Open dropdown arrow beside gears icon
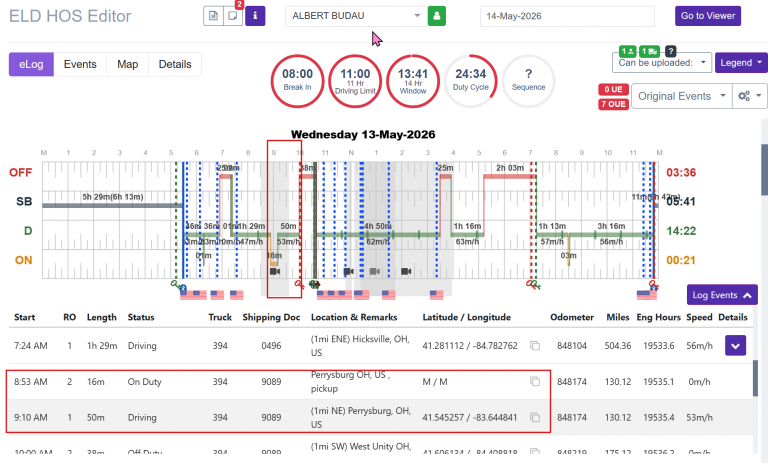Viewport: 768px width, 463px height. coord(759,96)
